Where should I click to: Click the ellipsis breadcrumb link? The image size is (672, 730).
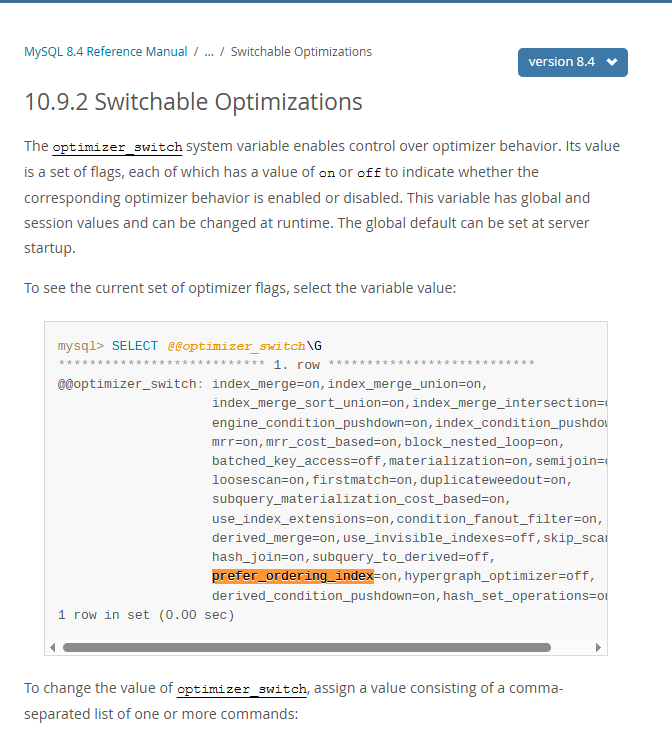click(209, 52)
